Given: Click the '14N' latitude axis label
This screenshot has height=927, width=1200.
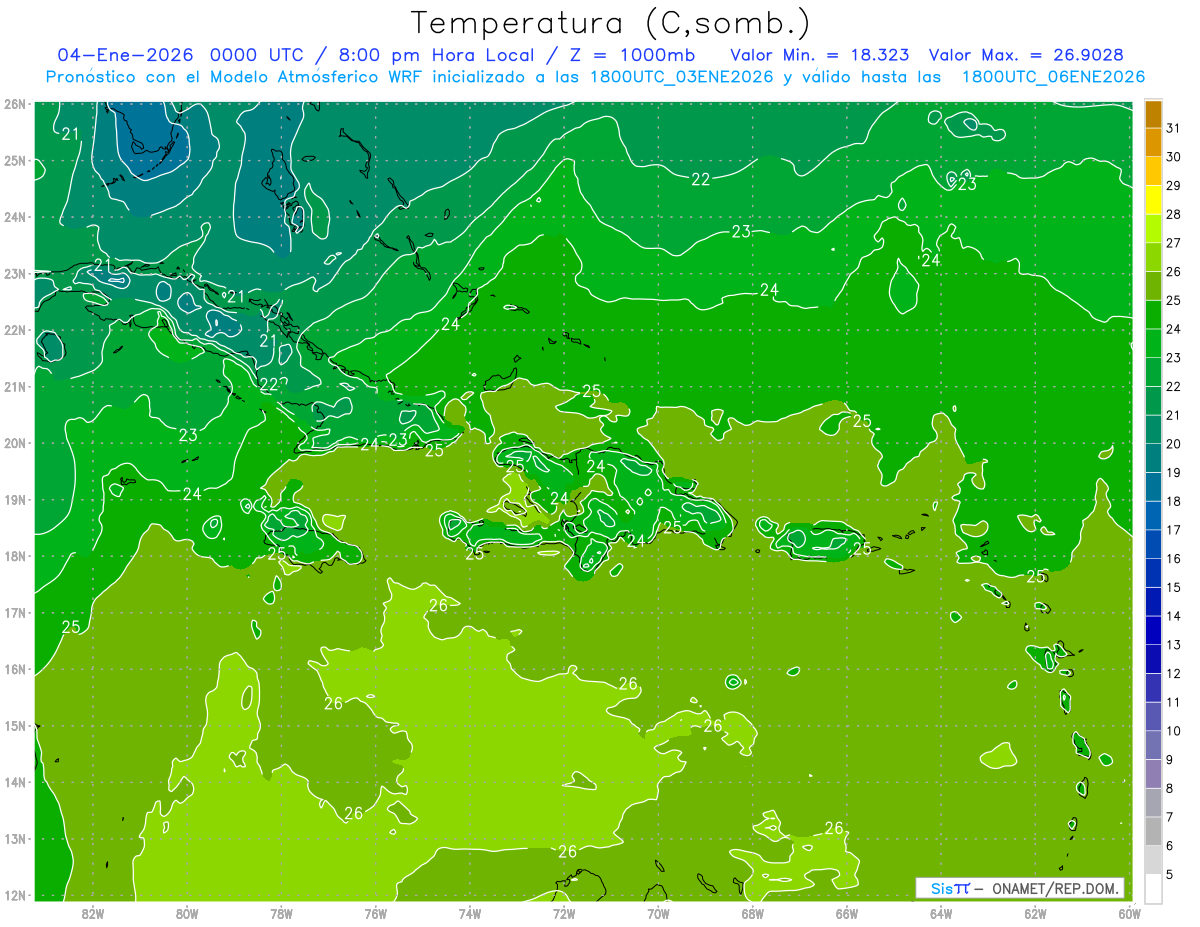Looking at the screenshot, I should [x=15, y=782].
